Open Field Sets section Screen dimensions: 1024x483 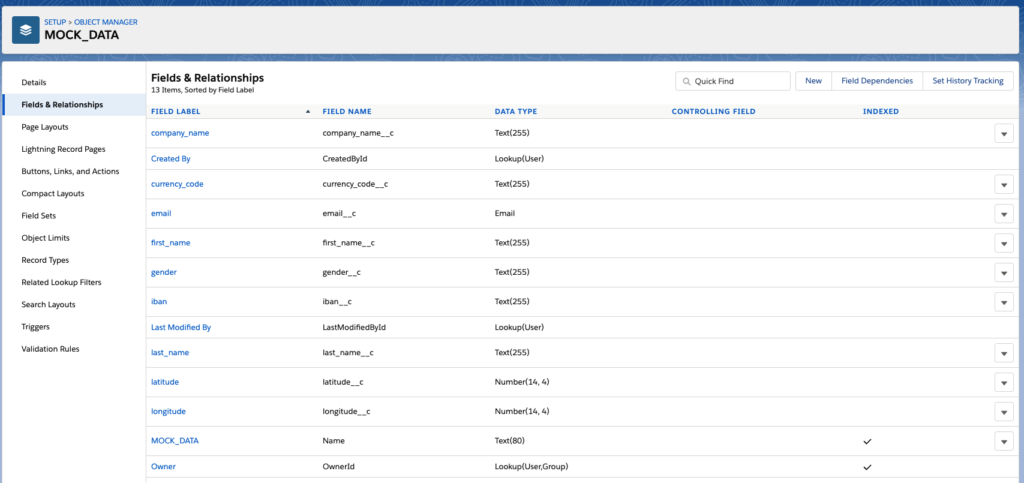pos(39,215)
